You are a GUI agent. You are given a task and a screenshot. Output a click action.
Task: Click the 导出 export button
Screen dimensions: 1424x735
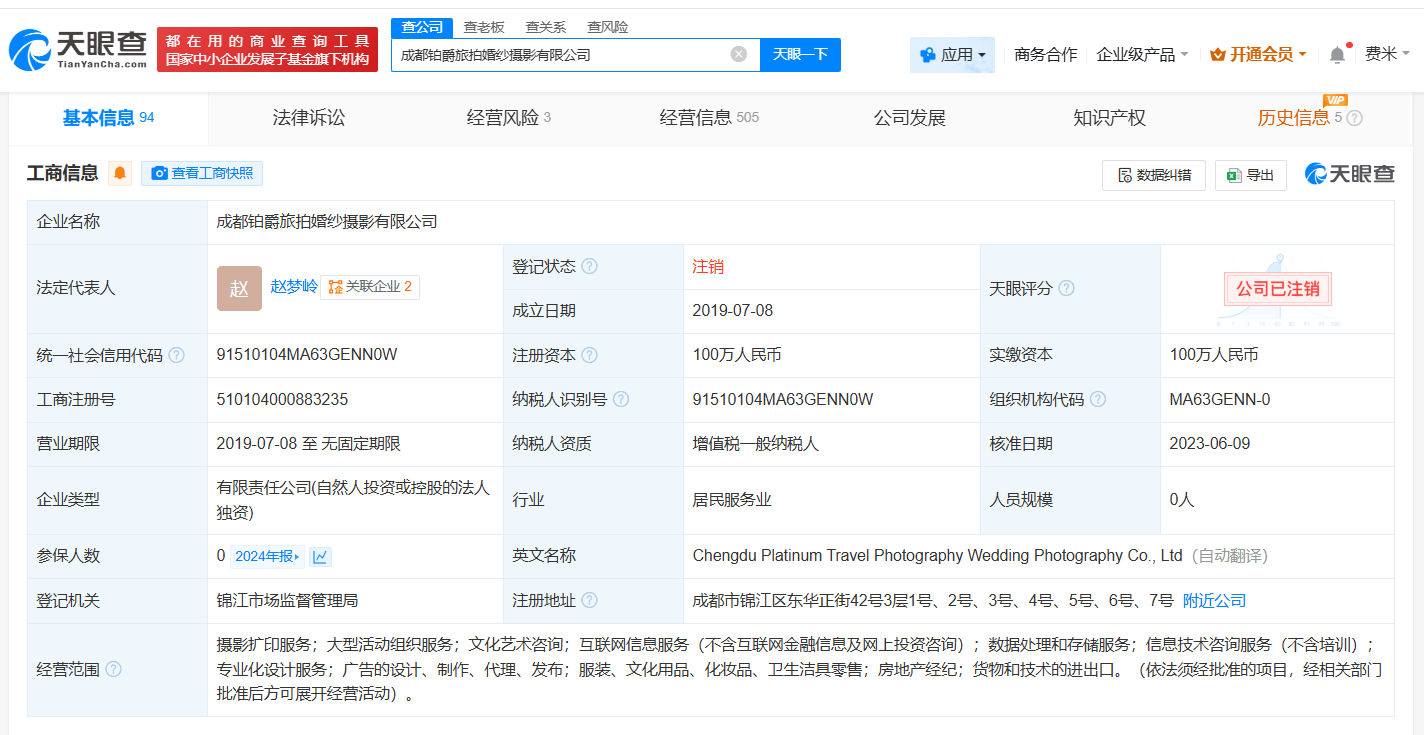1250,175
